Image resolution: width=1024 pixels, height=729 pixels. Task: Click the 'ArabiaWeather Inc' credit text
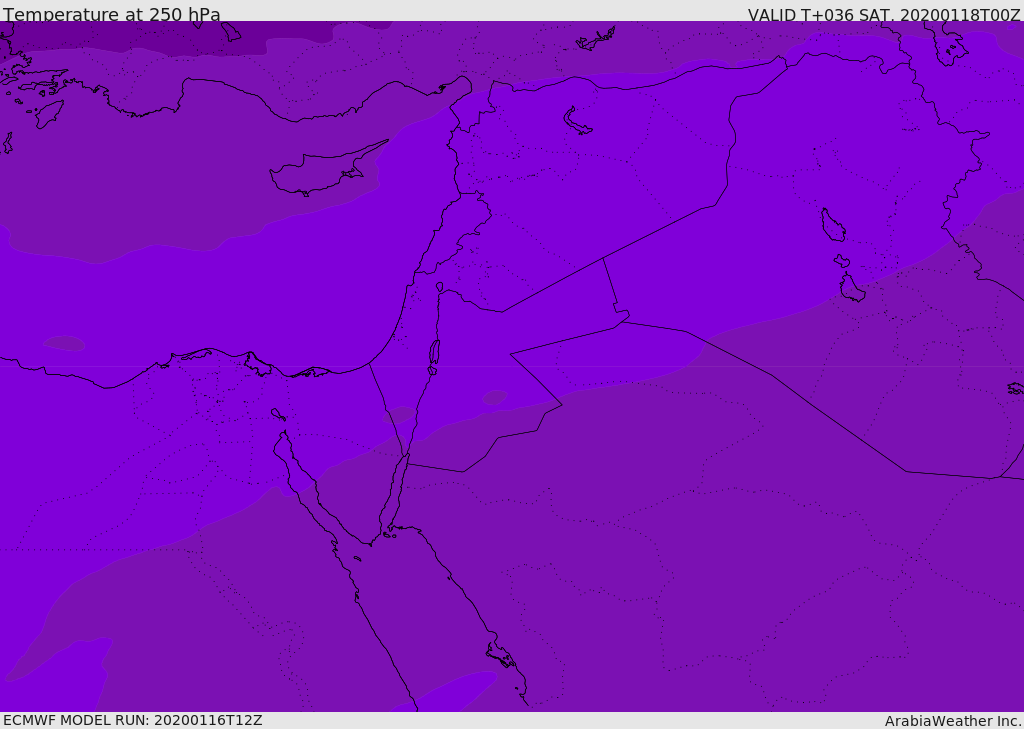(x=952, y=721)
